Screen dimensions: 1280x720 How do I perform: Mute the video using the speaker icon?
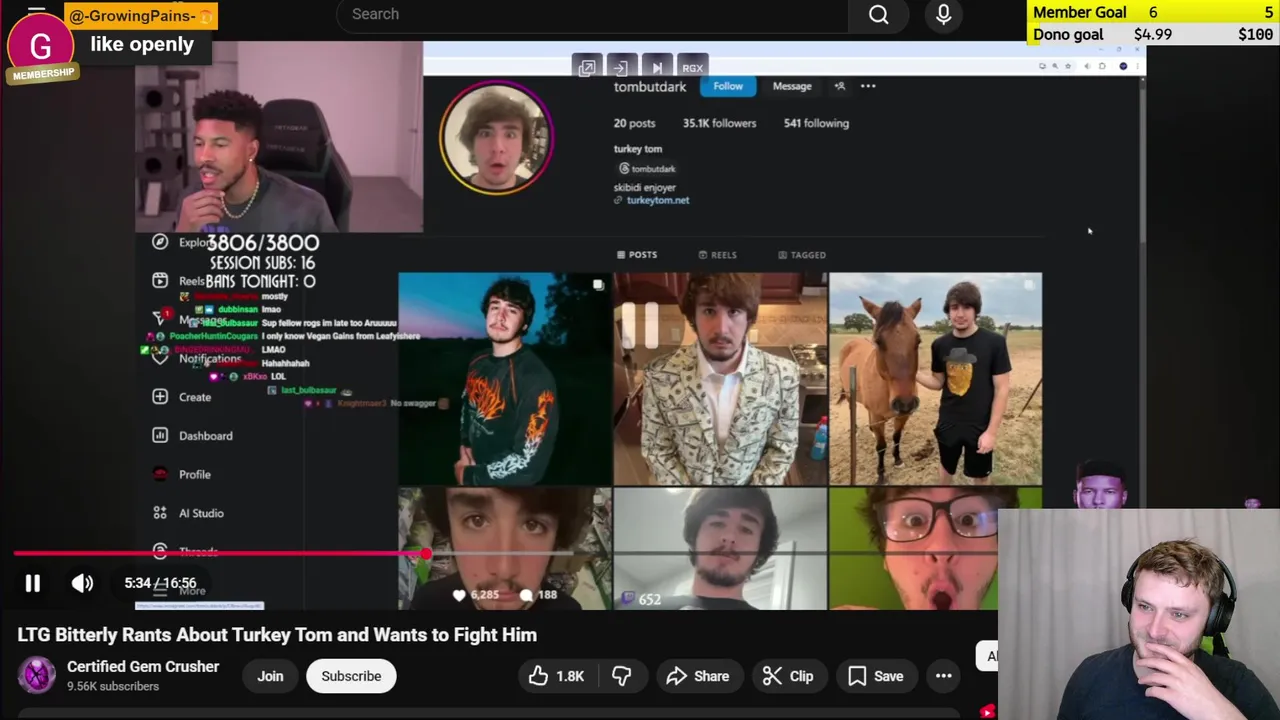click(82, 583)
